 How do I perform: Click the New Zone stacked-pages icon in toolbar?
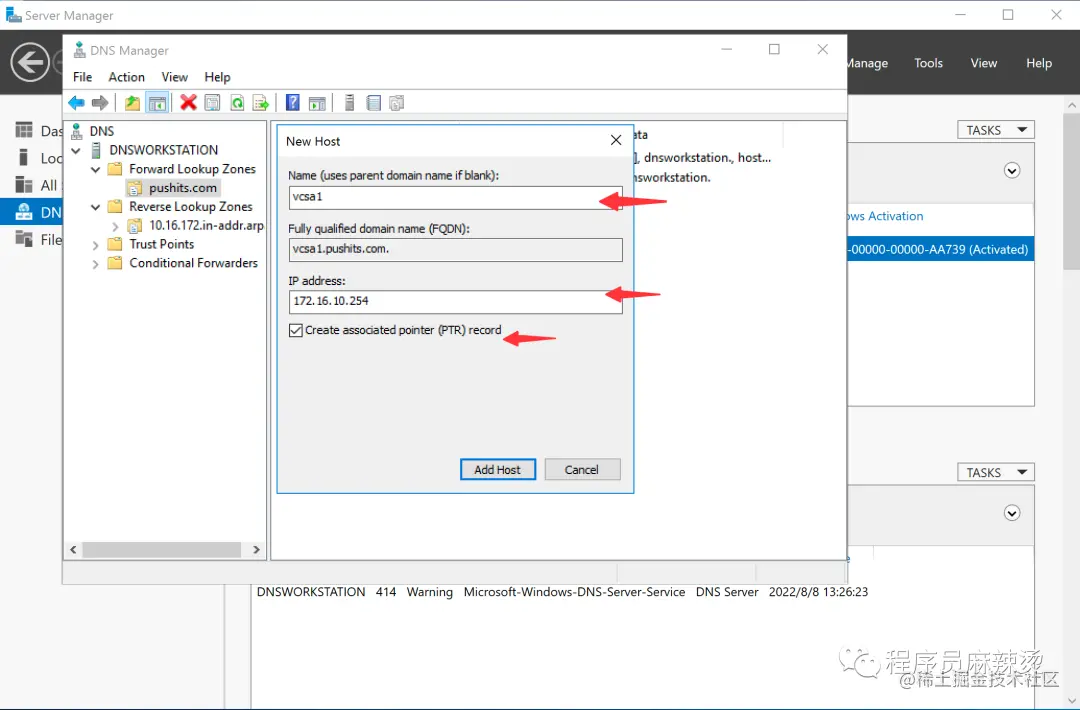click(396, 103)
